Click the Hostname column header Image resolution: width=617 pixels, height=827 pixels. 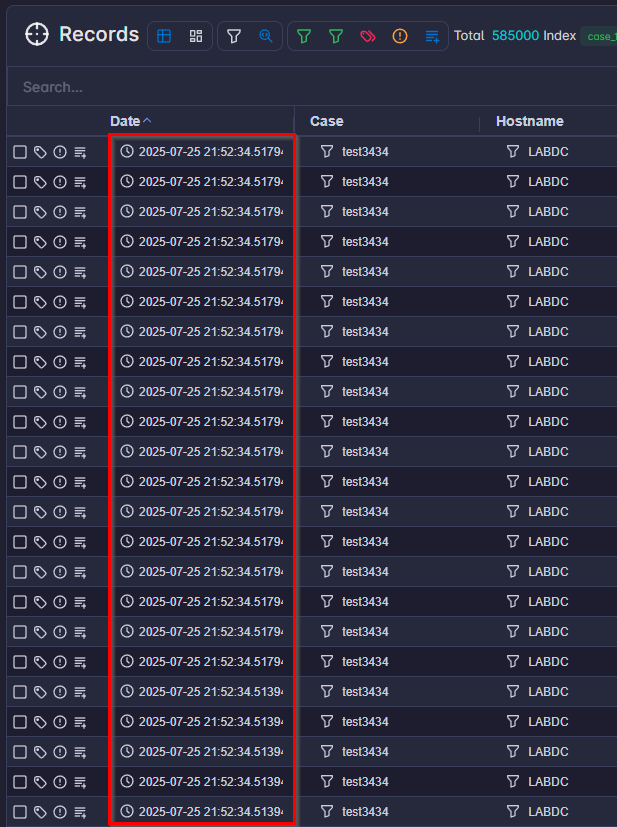[x=529, y=121]
